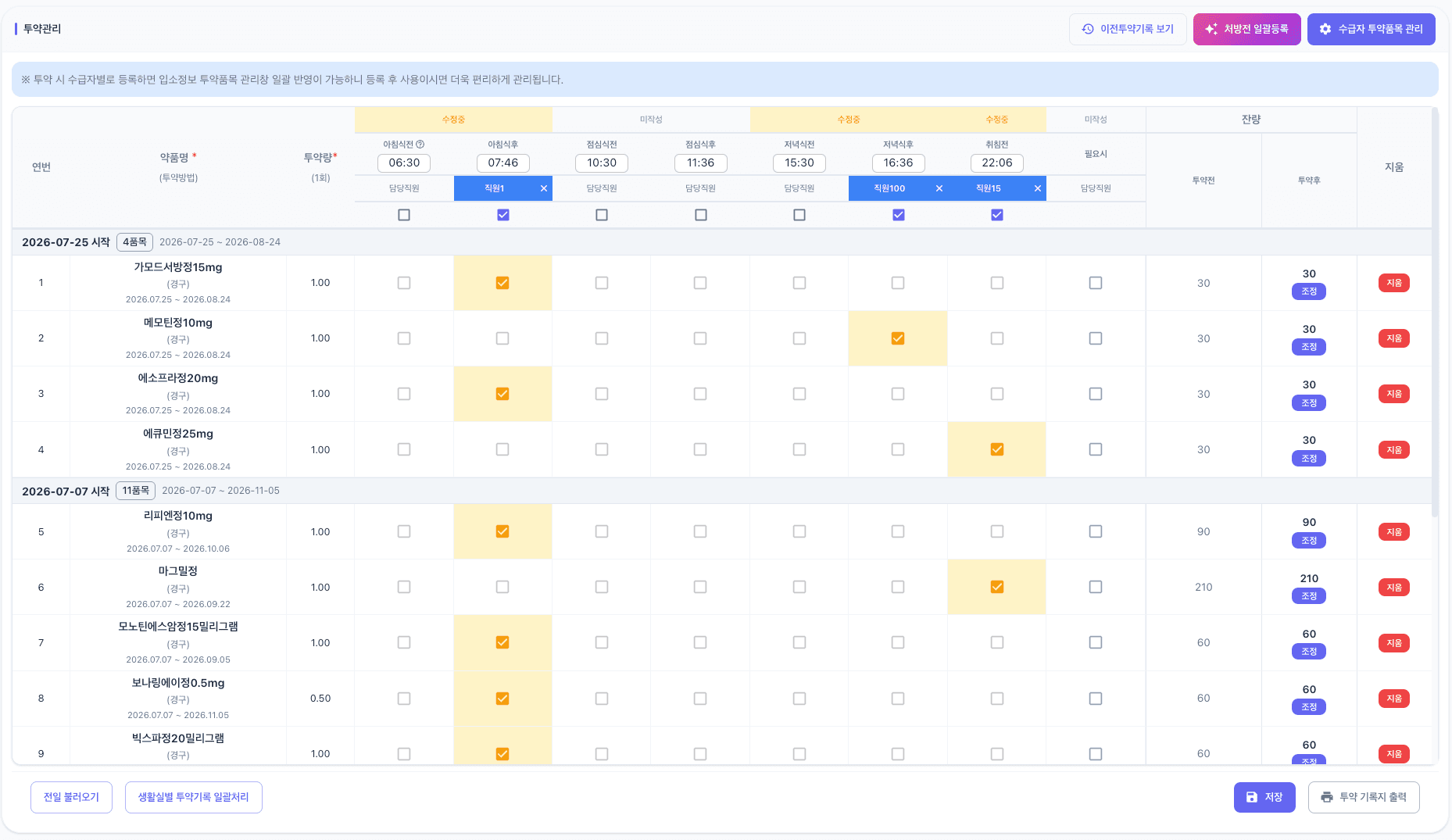This screenshot has width=1452, height=840.
Task: Select 담당직원 under 점심식후 column
Action: [700, 188]
